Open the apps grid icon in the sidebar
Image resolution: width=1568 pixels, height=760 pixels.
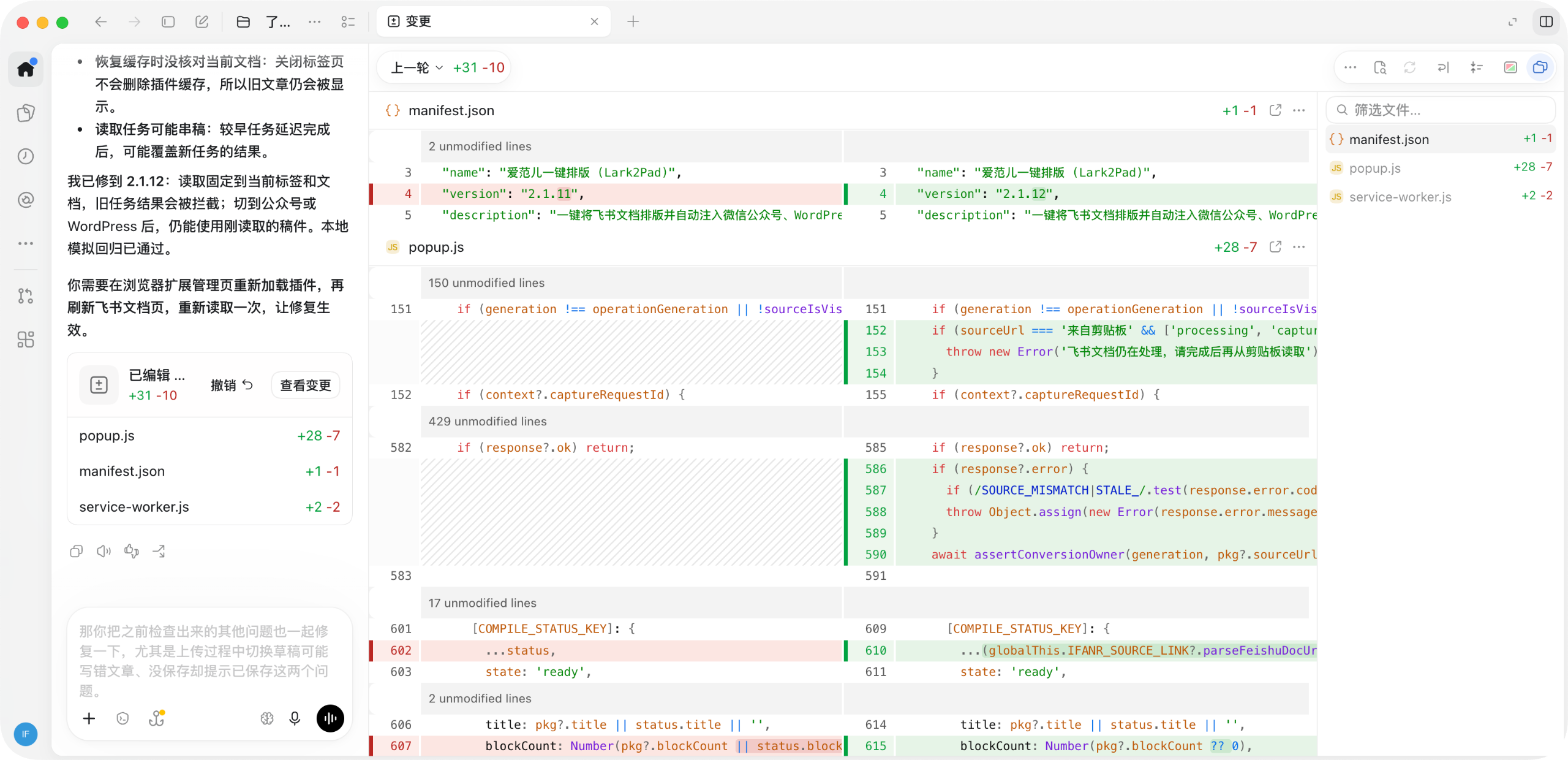tap(26, 340)
